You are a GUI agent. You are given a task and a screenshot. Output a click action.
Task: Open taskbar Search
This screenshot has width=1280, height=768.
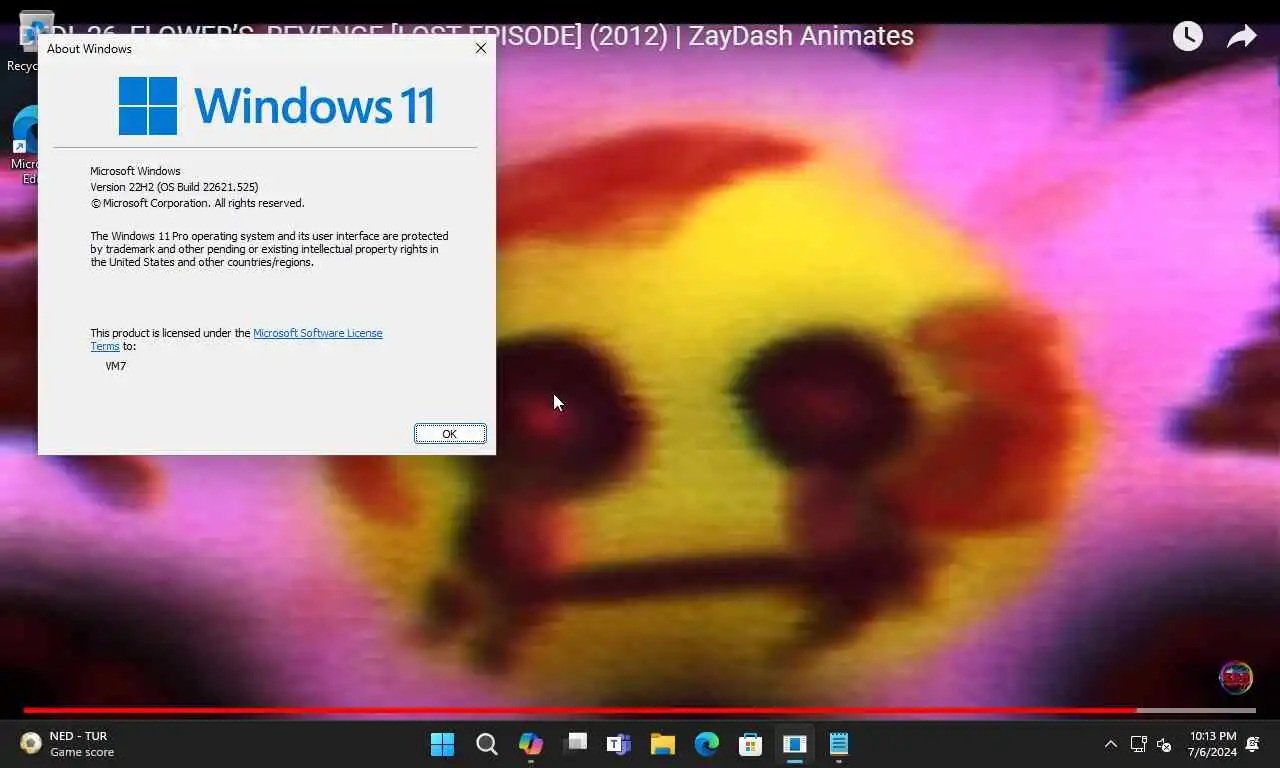click(x=487, y=744)
